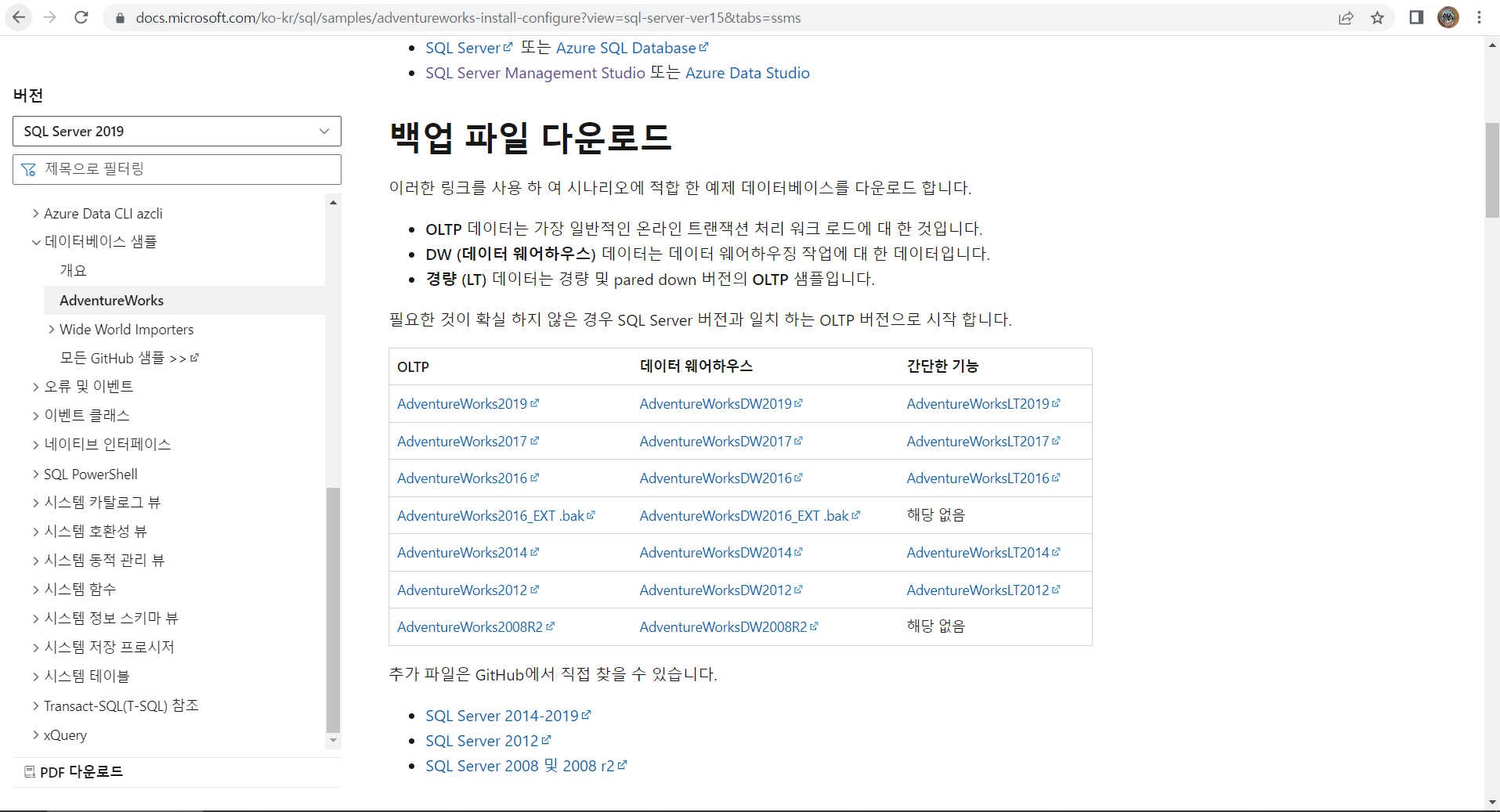1500x812 pixels.
Task: Open 시스템 테이블 tree item
Action: [x=87, y=676]
